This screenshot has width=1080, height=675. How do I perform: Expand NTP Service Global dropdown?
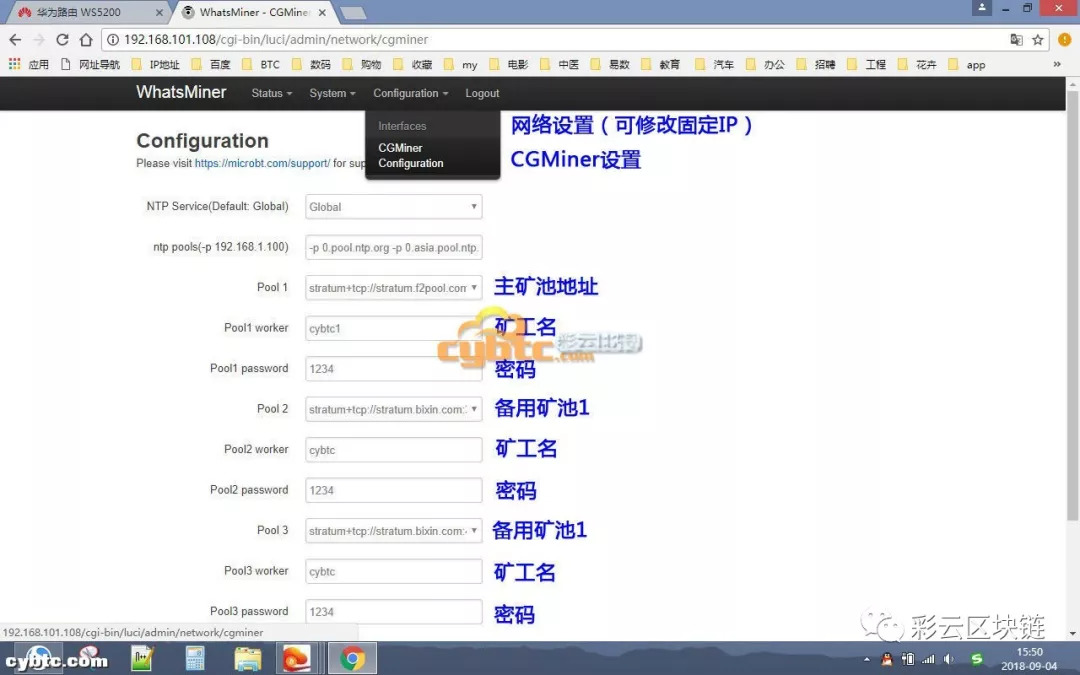point(393,207)
